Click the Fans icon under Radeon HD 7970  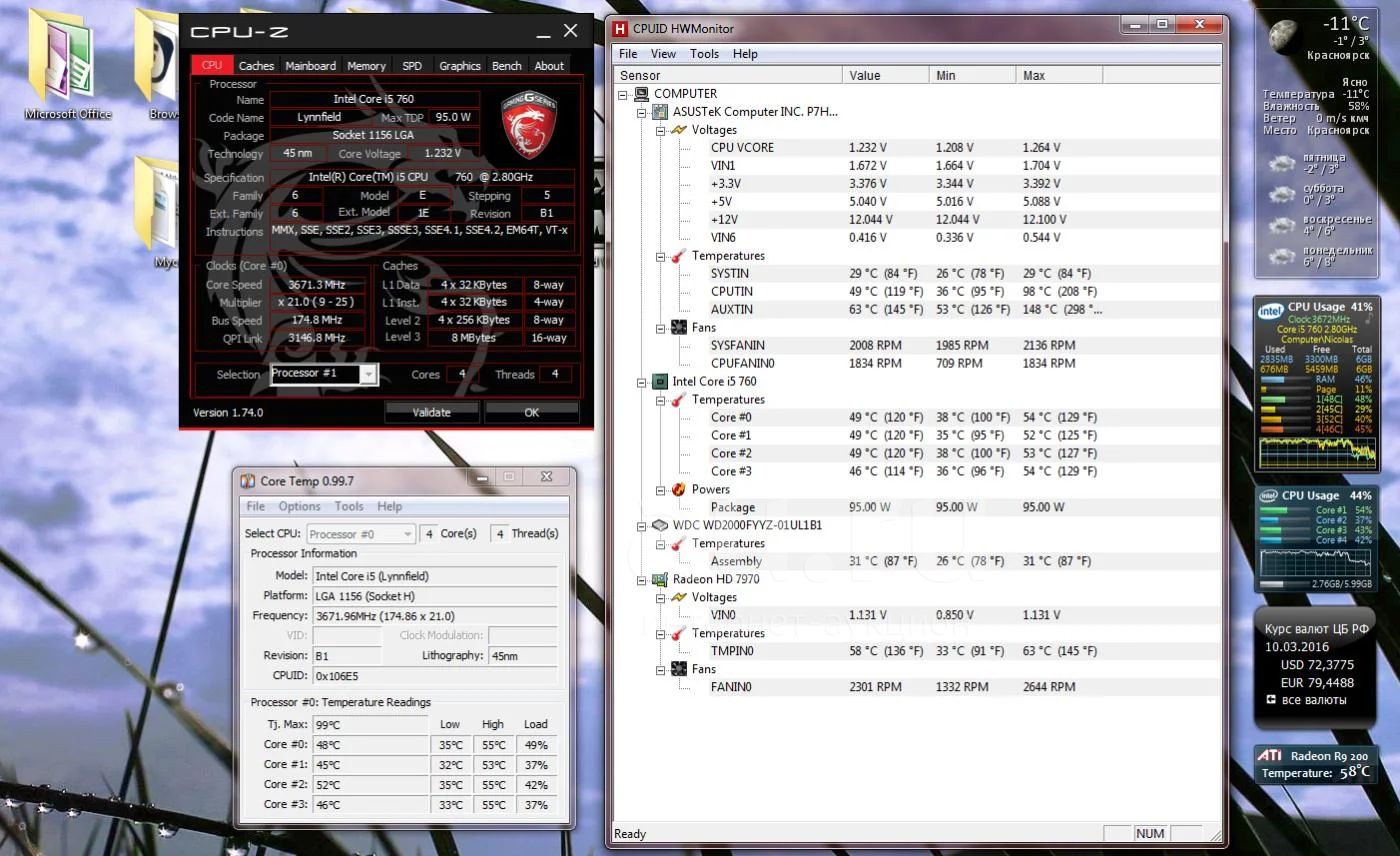point(679,670)
